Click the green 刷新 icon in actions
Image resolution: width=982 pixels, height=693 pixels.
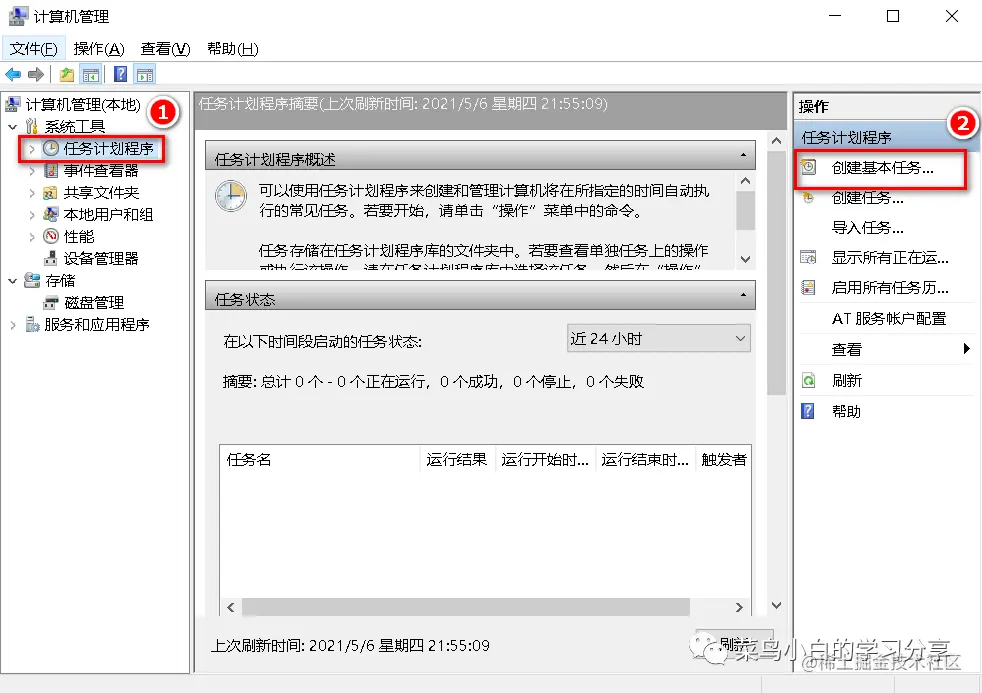[x=809, y=380]
